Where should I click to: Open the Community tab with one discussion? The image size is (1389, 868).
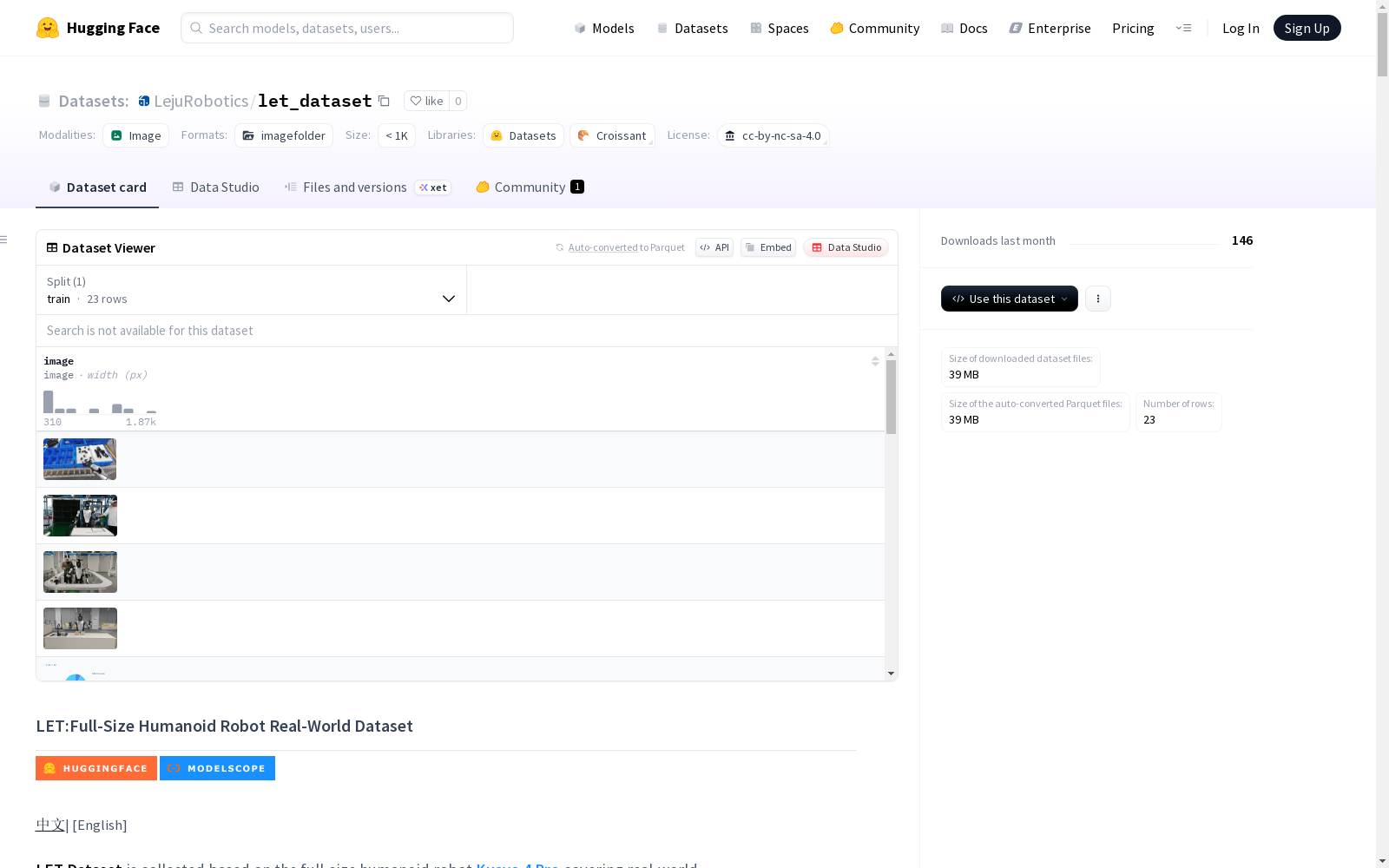coord(530,187)
